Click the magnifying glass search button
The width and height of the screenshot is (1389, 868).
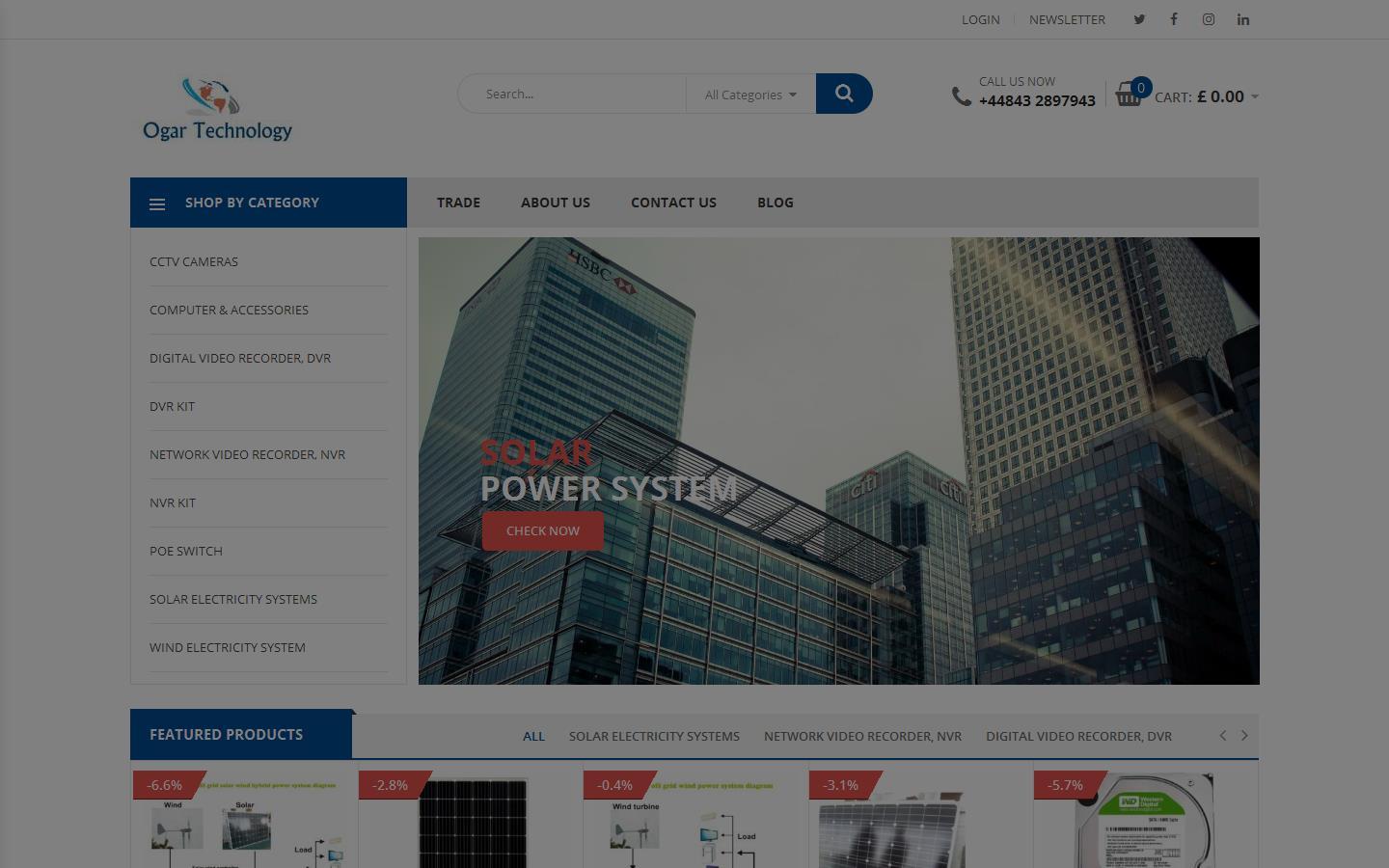click(x=844, y=94)
